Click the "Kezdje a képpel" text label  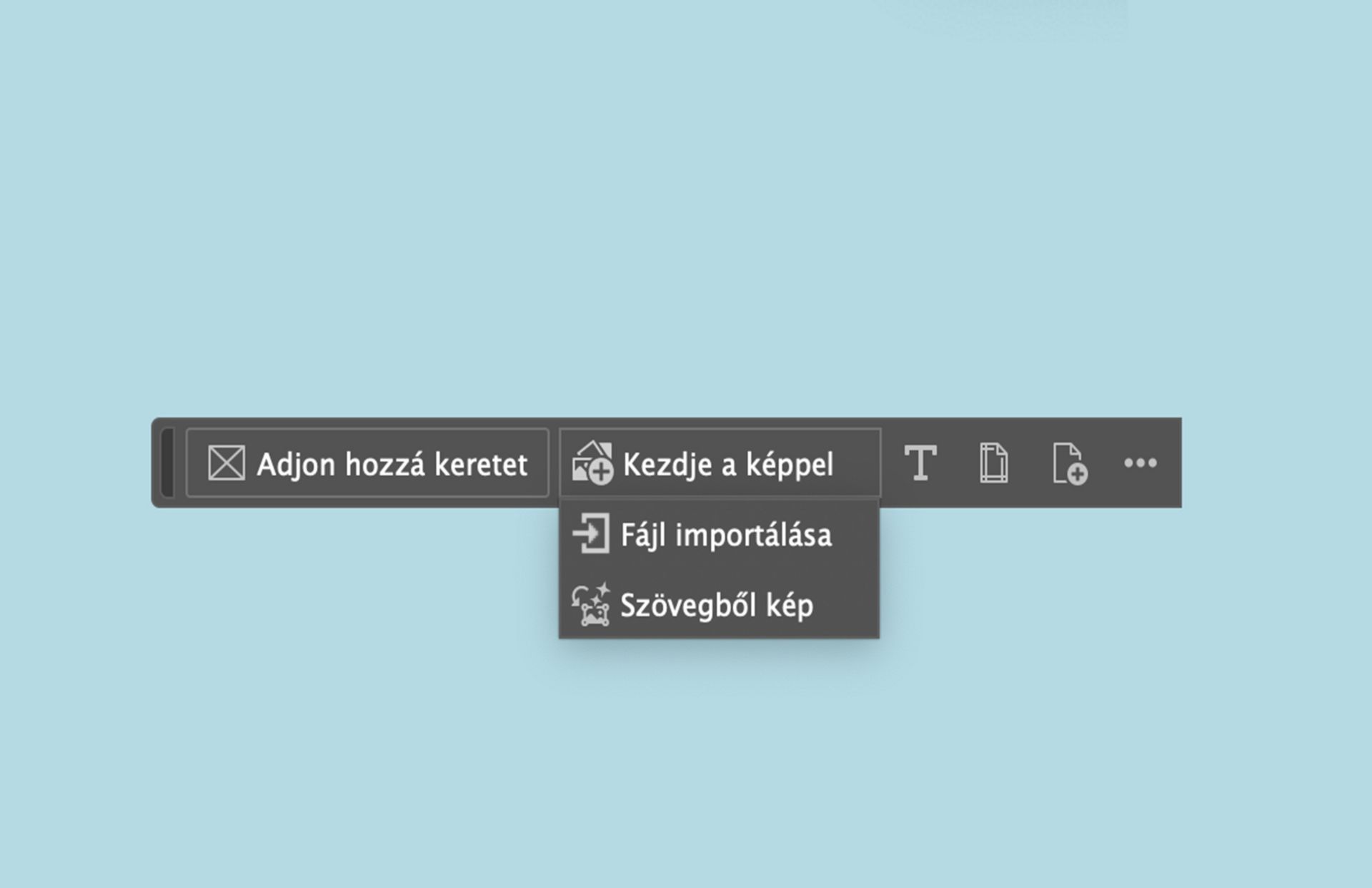click(x=727, y=465)
